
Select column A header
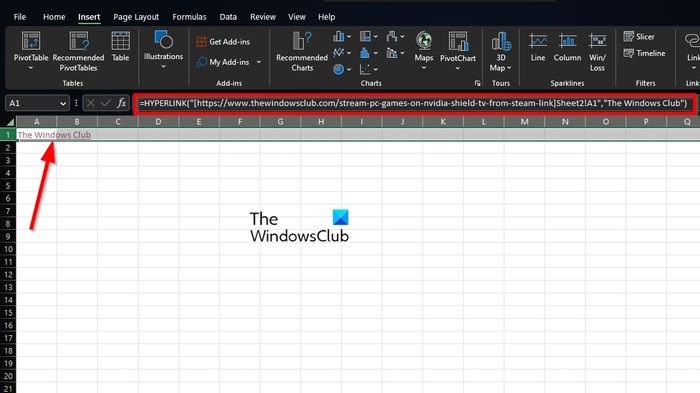point(37,121)
